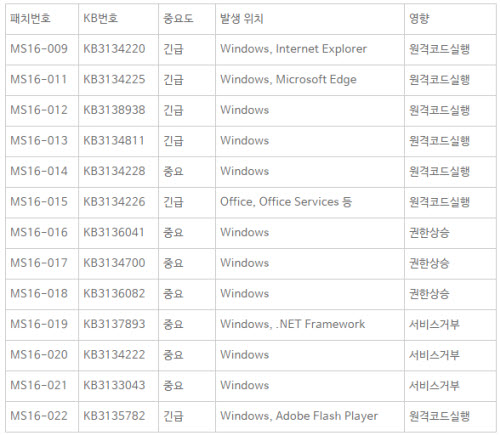The width and height of the screenshot is (500, 435).
Task: Click the Windows, Internet Explorer cell
Action: [310, 49]
